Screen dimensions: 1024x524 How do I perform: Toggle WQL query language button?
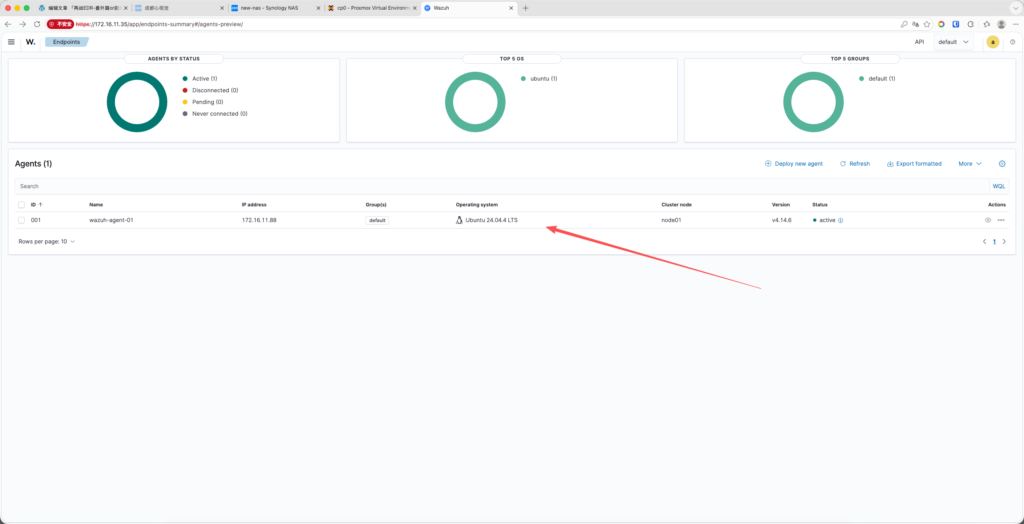tap(999, 186)
